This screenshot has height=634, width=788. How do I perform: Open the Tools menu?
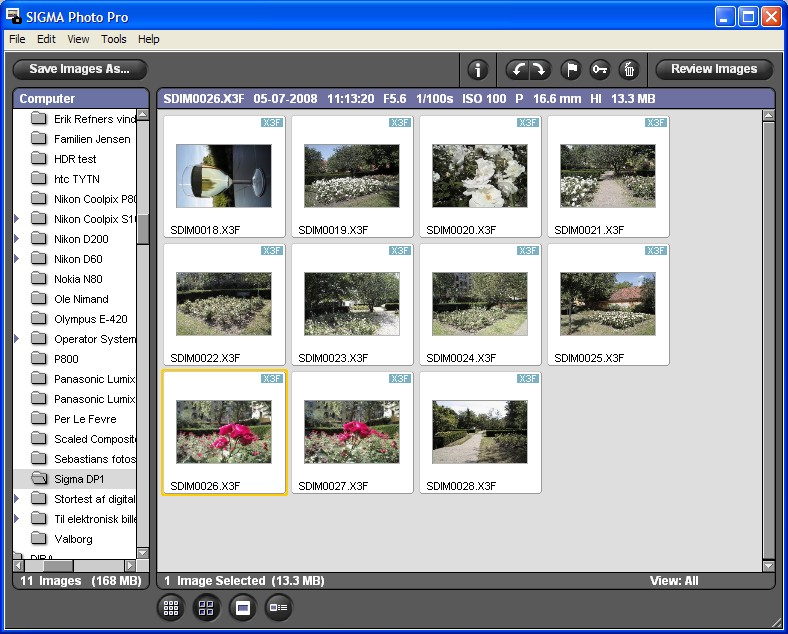(x=113, y=39)
